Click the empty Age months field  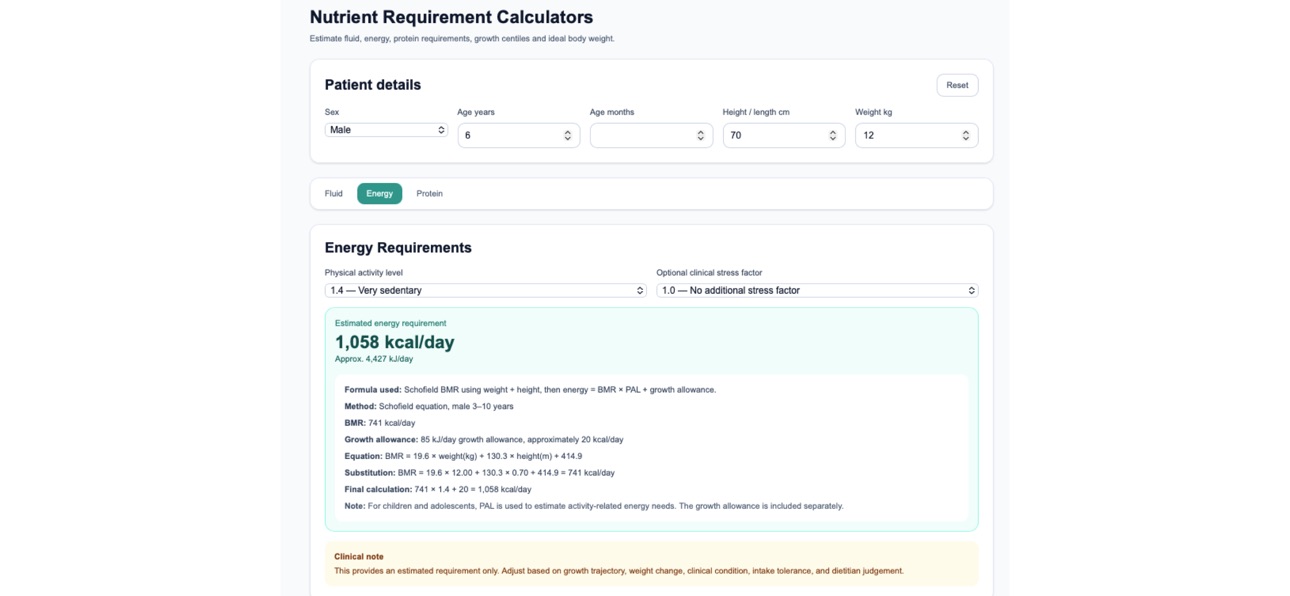tap(651, 135)
